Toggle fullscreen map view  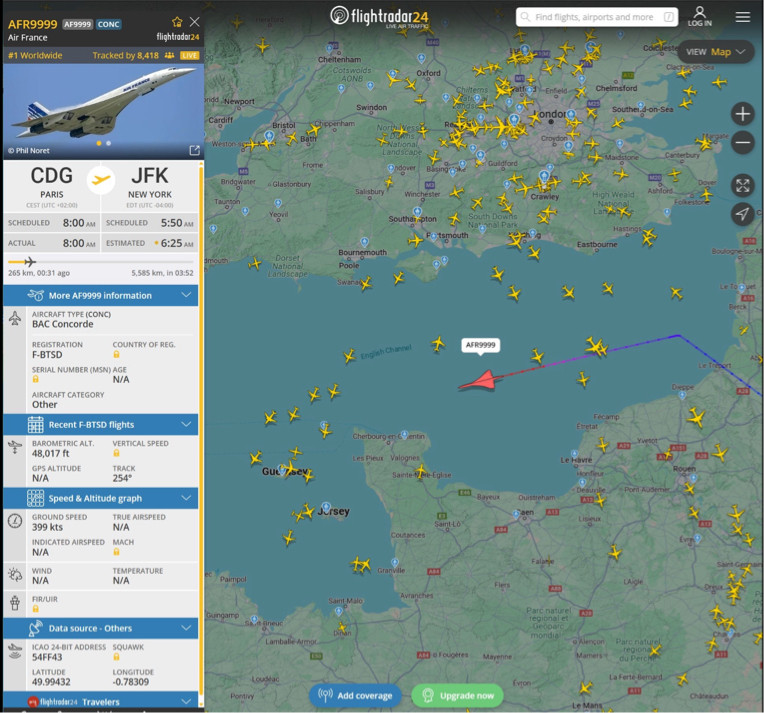(x=742, y=185)
